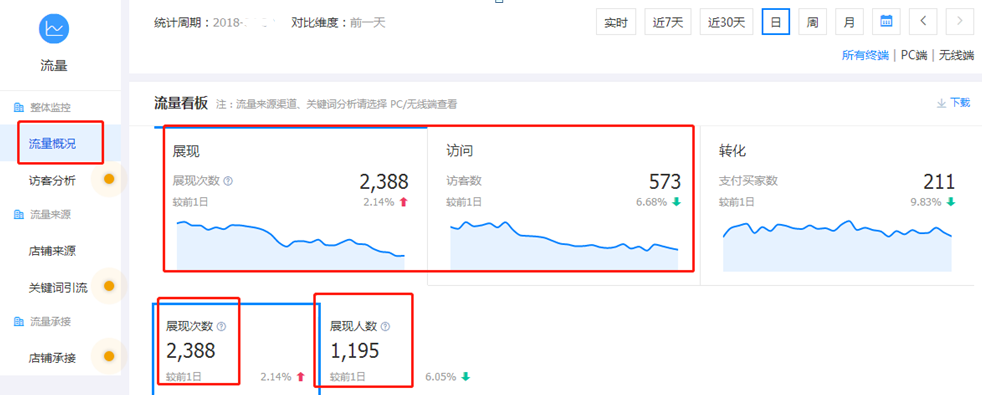Switch statistics period to 周
Viewport: 982px width, 395px height.
point(812,21)
